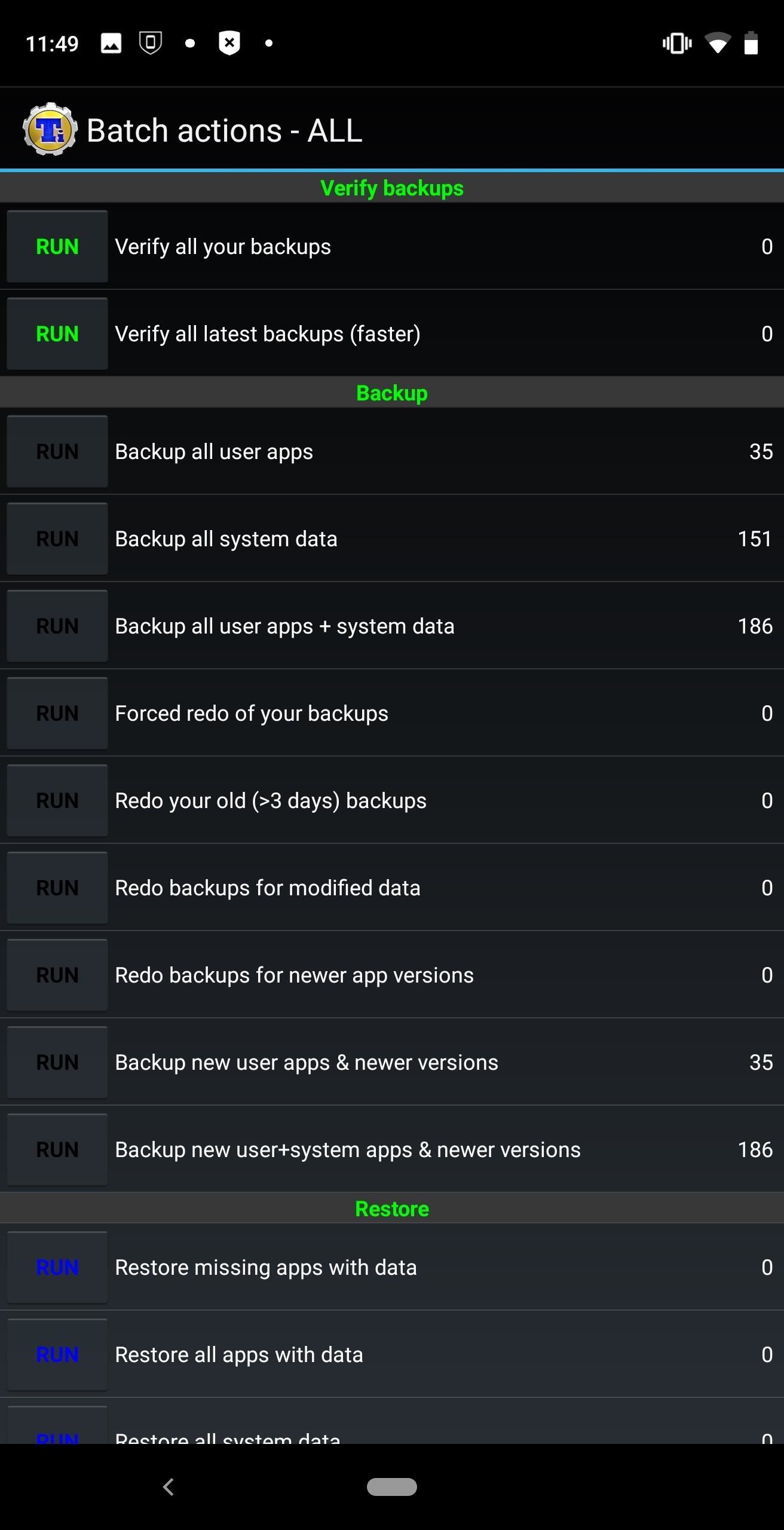The image size is (784, 1530).
Task: Tap Batch actions - ALL title
Action: click(225, 130)
